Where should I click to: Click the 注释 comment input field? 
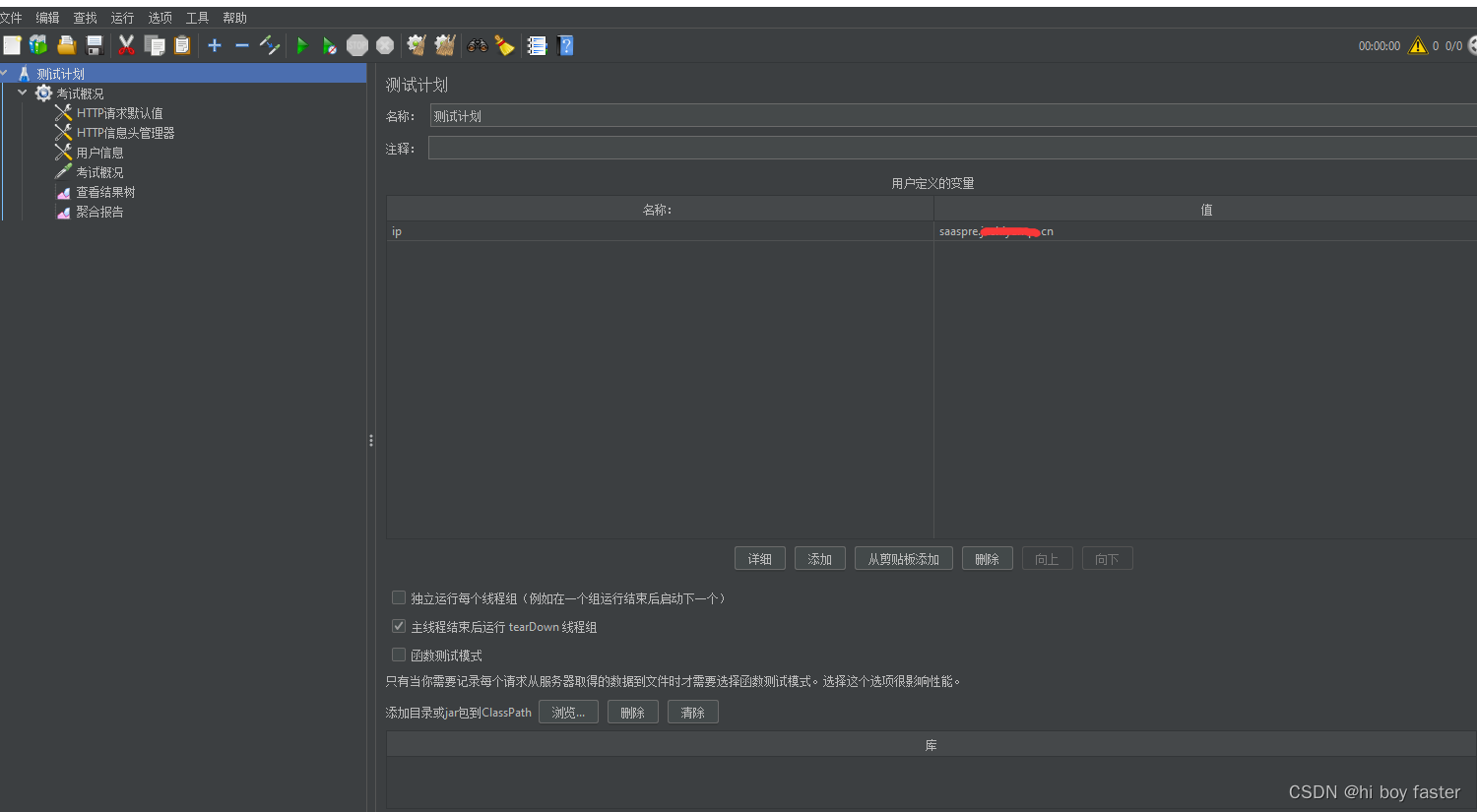(953, 149)
